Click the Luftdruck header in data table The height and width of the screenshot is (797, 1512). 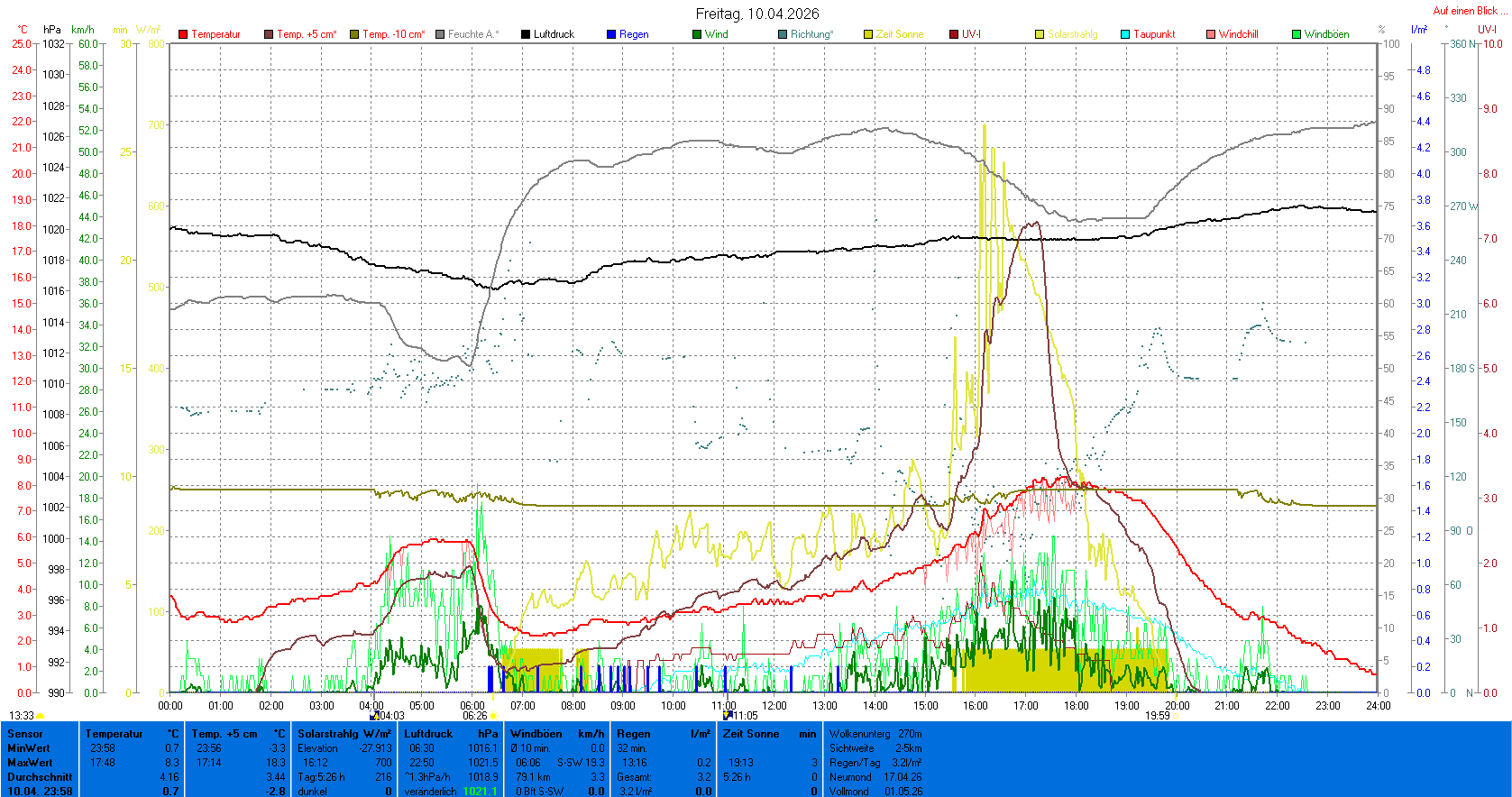[x=427, y=734]
